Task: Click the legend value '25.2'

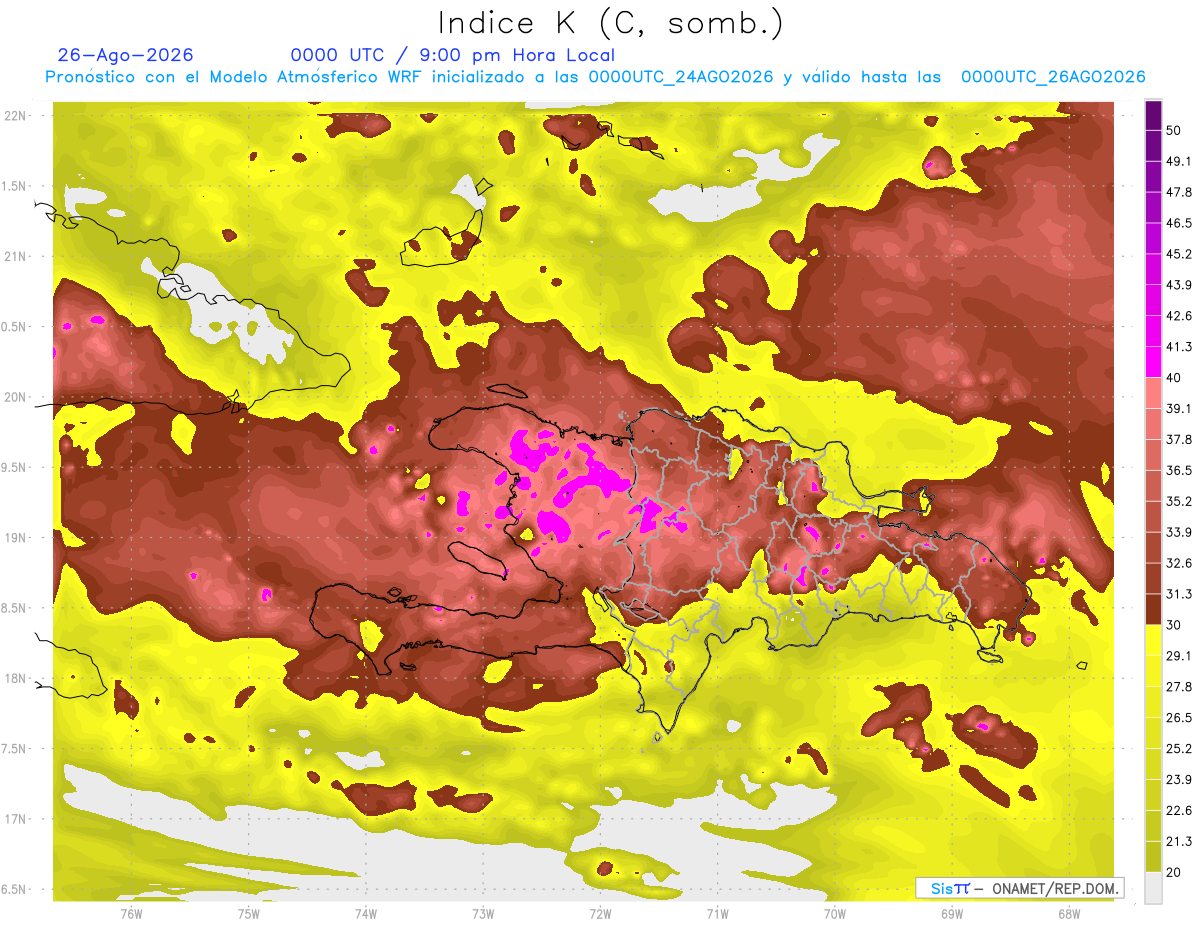Action: 1178,748
